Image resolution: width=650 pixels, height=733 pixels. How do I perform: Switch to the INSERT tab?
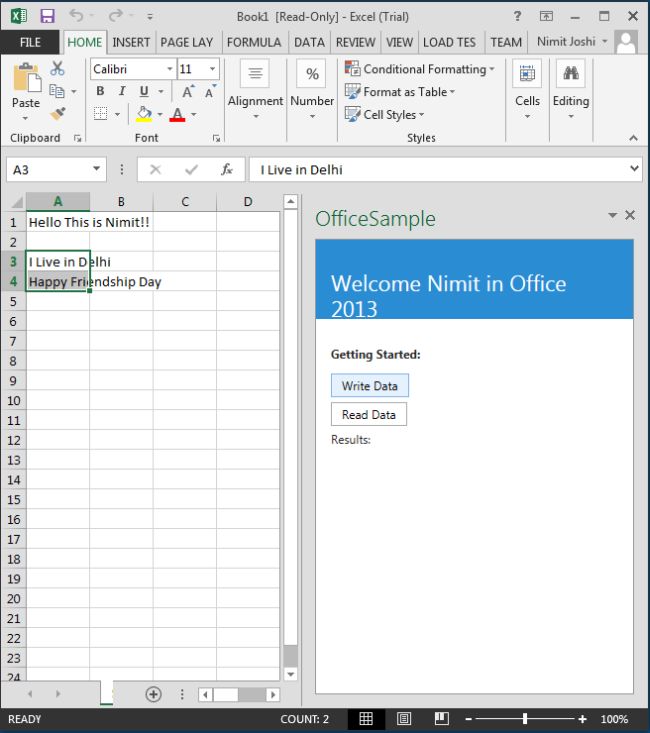point(131,43)
